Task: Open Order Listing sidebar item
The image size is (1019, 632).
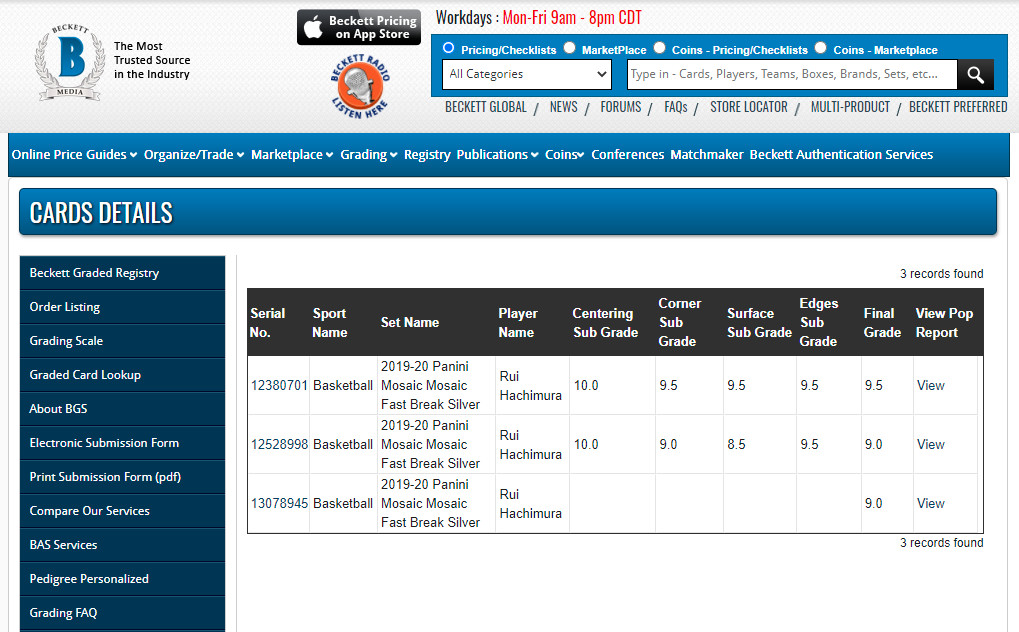Action: 122,307
